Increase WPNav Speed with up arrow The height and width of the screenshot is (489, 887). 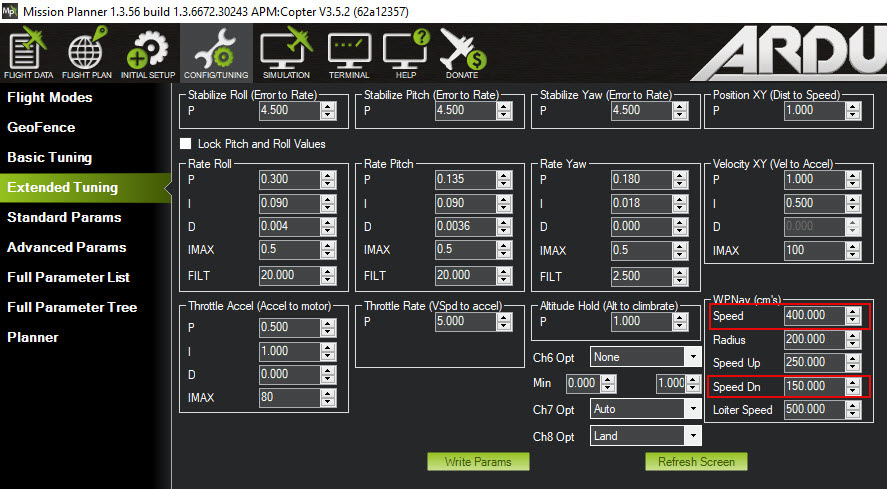852,312
